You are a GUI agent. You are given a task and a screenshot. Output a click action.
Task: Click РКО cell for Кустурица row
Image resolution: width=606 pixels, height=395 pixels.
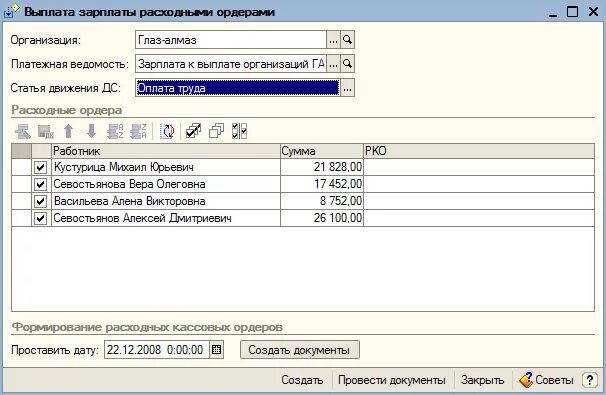[479, 167]
